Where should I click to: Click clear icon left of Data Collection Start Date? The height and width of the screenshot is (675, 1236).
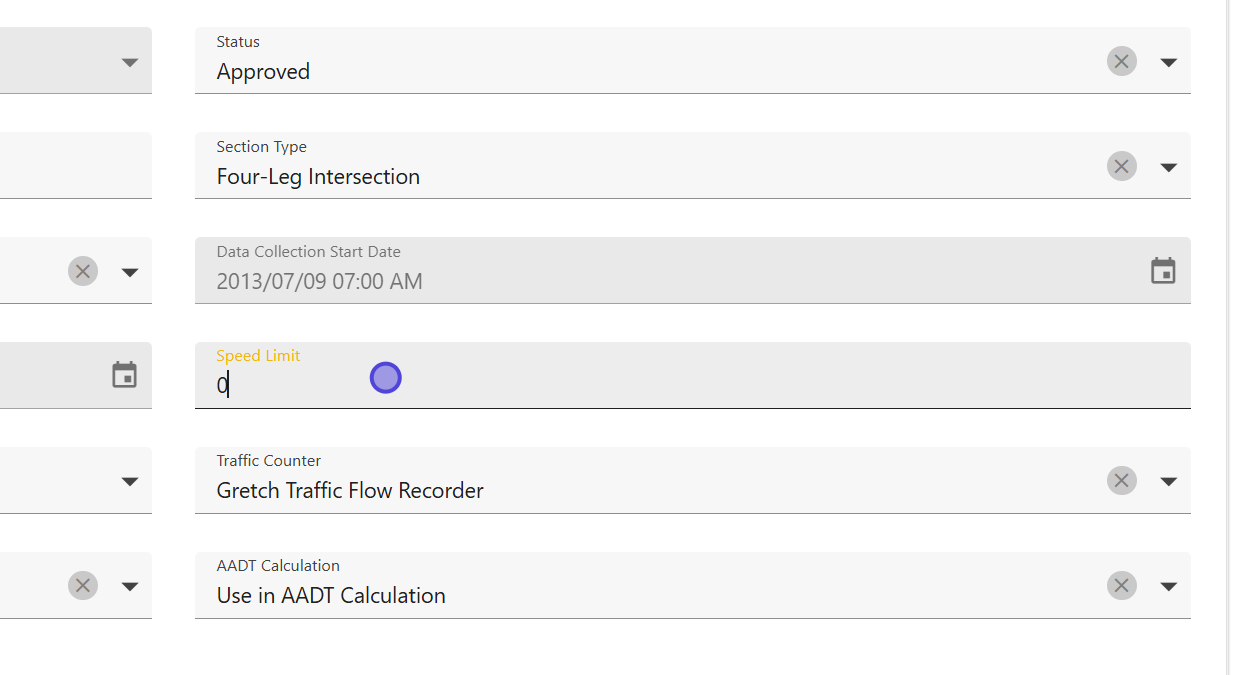point(83,272)
